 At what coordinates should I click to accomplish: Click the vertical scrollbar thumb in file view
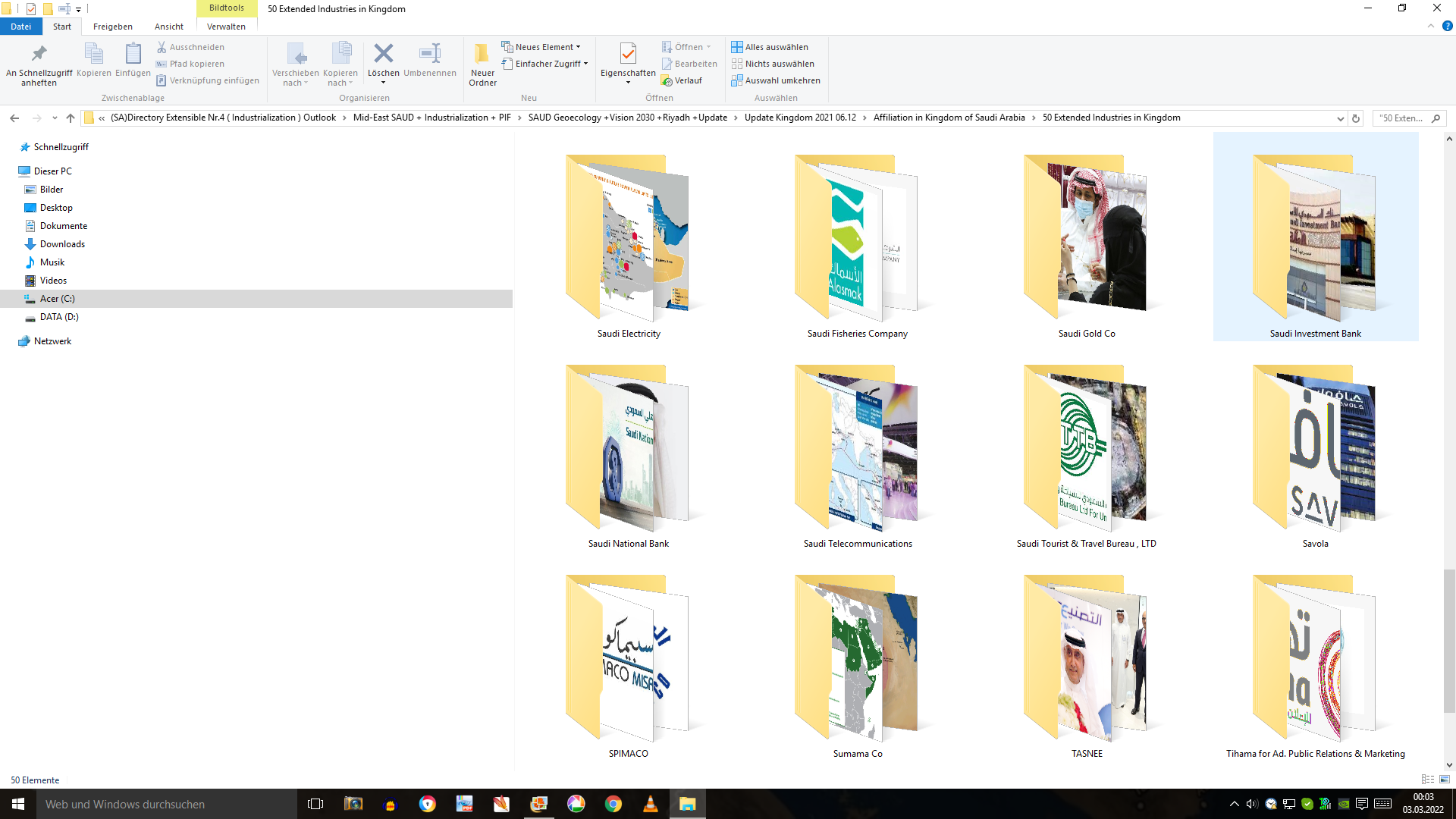click(x=1449, y=641)
